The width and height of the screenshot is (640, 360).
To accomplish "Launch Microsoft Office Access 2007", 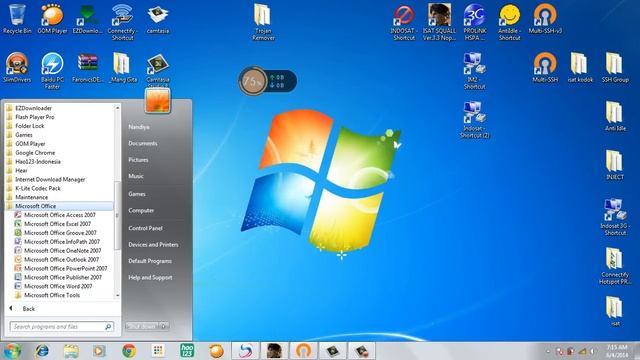I will tap(59, 215).
